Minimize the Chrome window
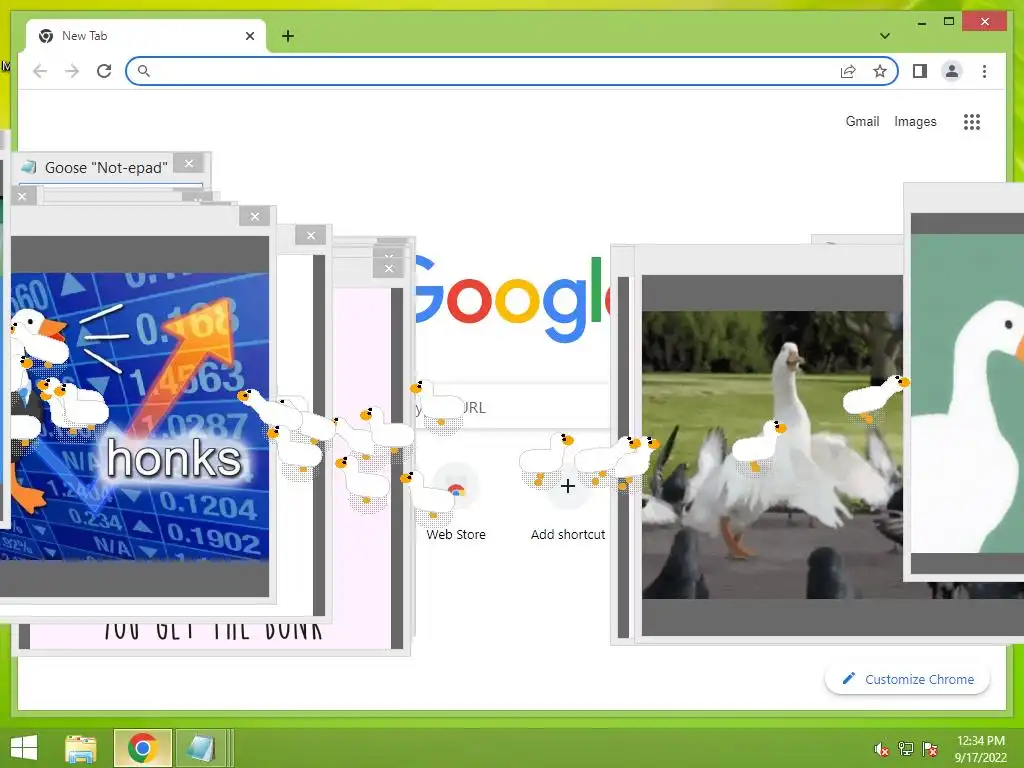The image size is (1024, 768). point(921,23)
